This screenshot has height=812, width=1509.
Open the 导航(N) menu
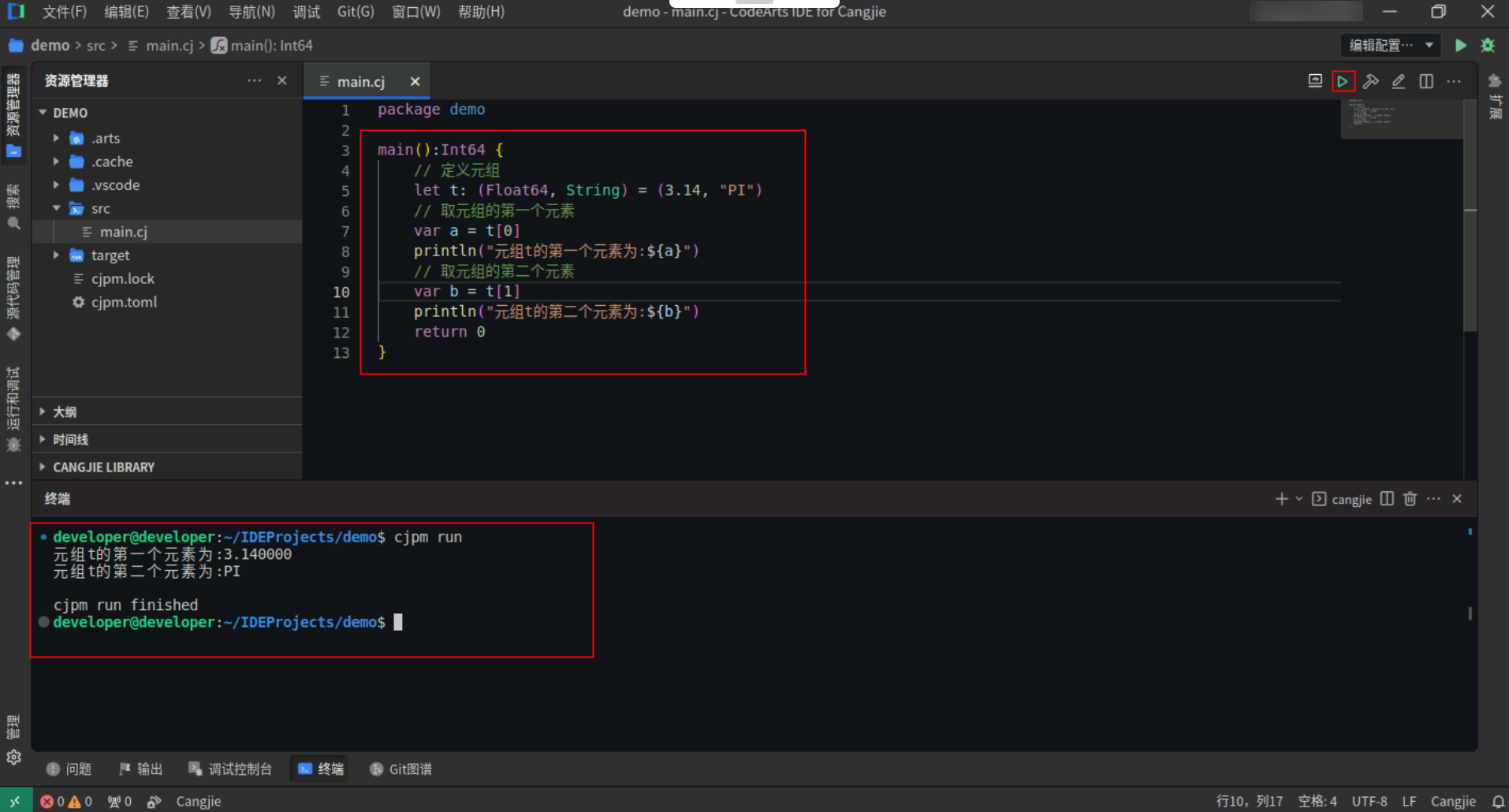click(251, 12)
